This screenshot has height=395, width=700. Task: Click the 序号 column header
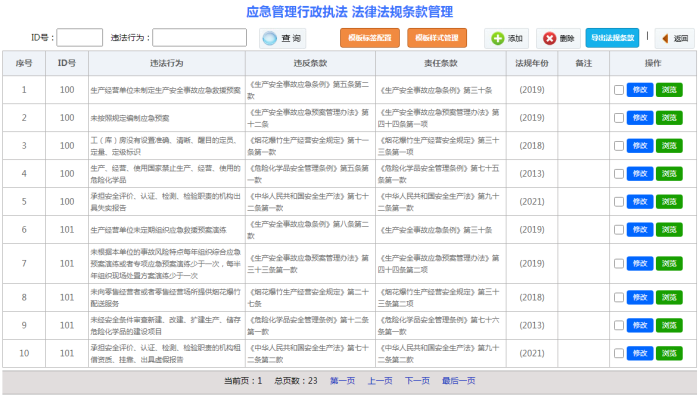tap(24, 63)
